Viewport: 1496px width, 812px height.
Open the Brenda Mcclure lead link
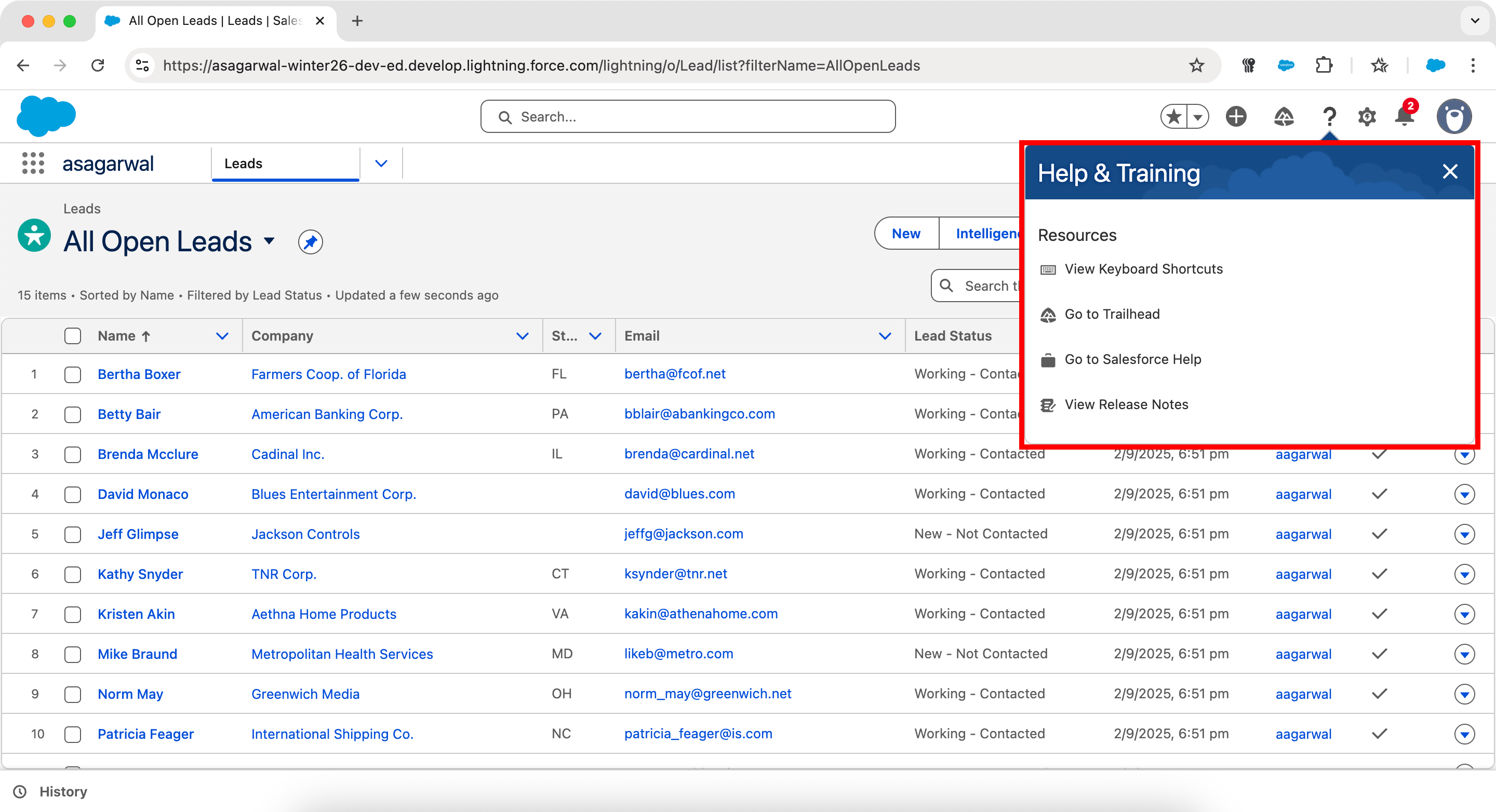148,454
